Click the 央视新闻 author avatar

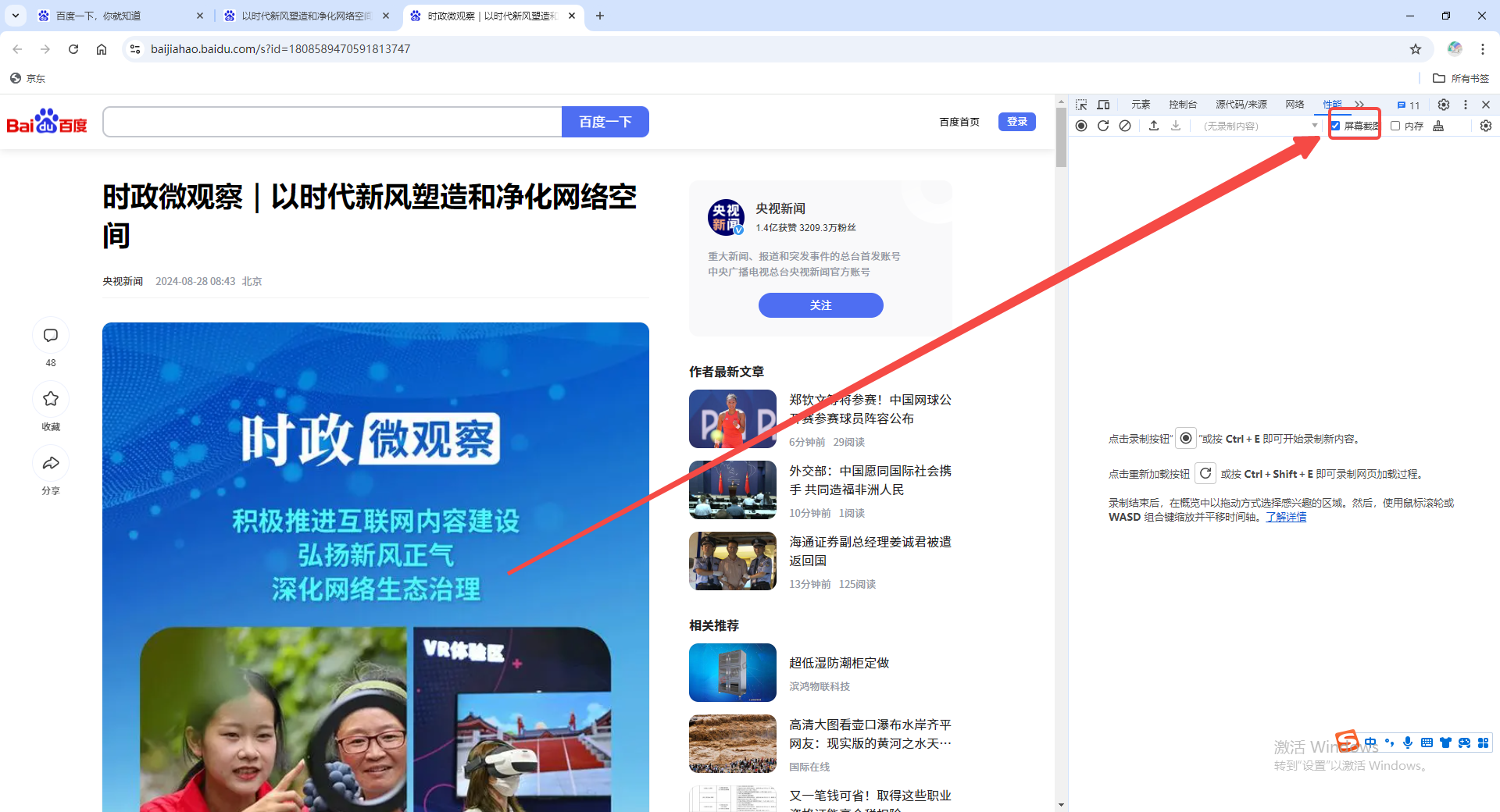coord(727,217)
